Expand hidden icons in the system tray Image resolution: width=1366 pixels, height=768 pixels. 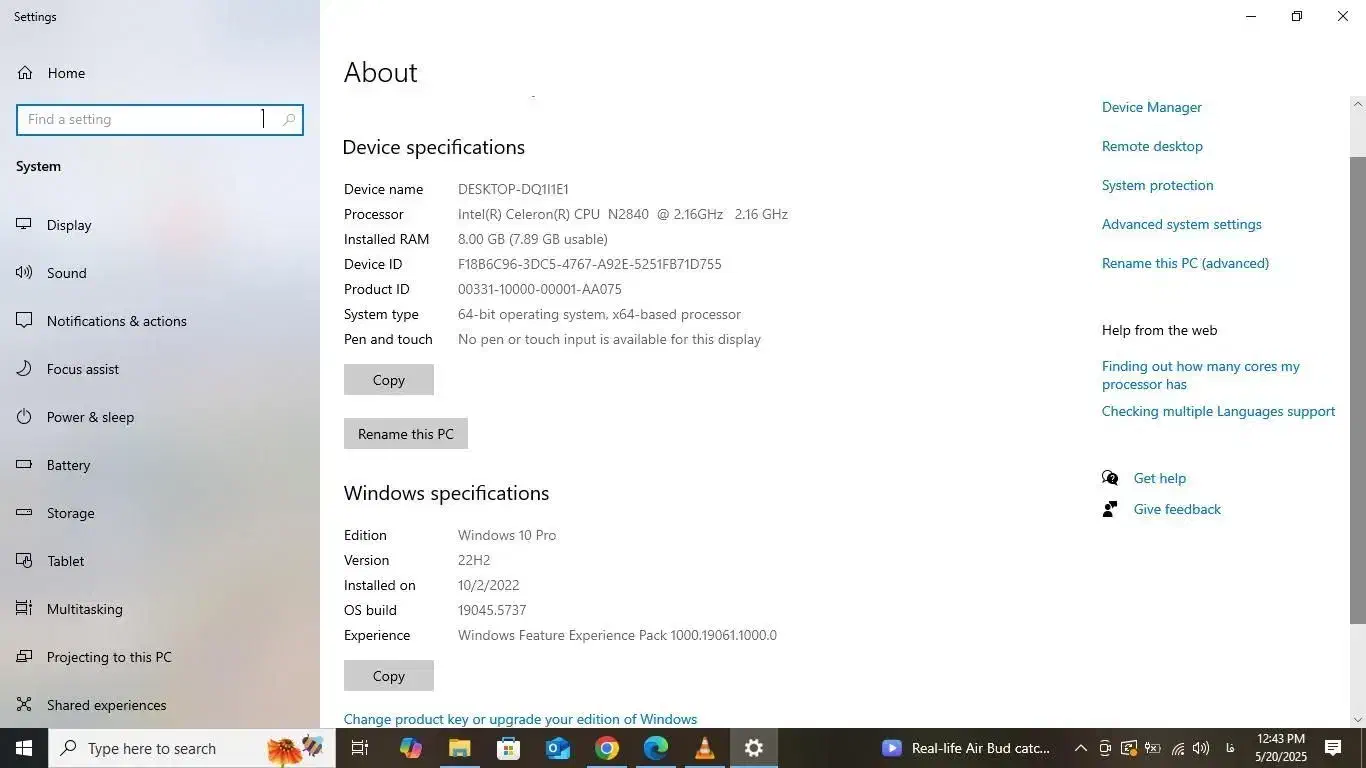point(1081,748)
